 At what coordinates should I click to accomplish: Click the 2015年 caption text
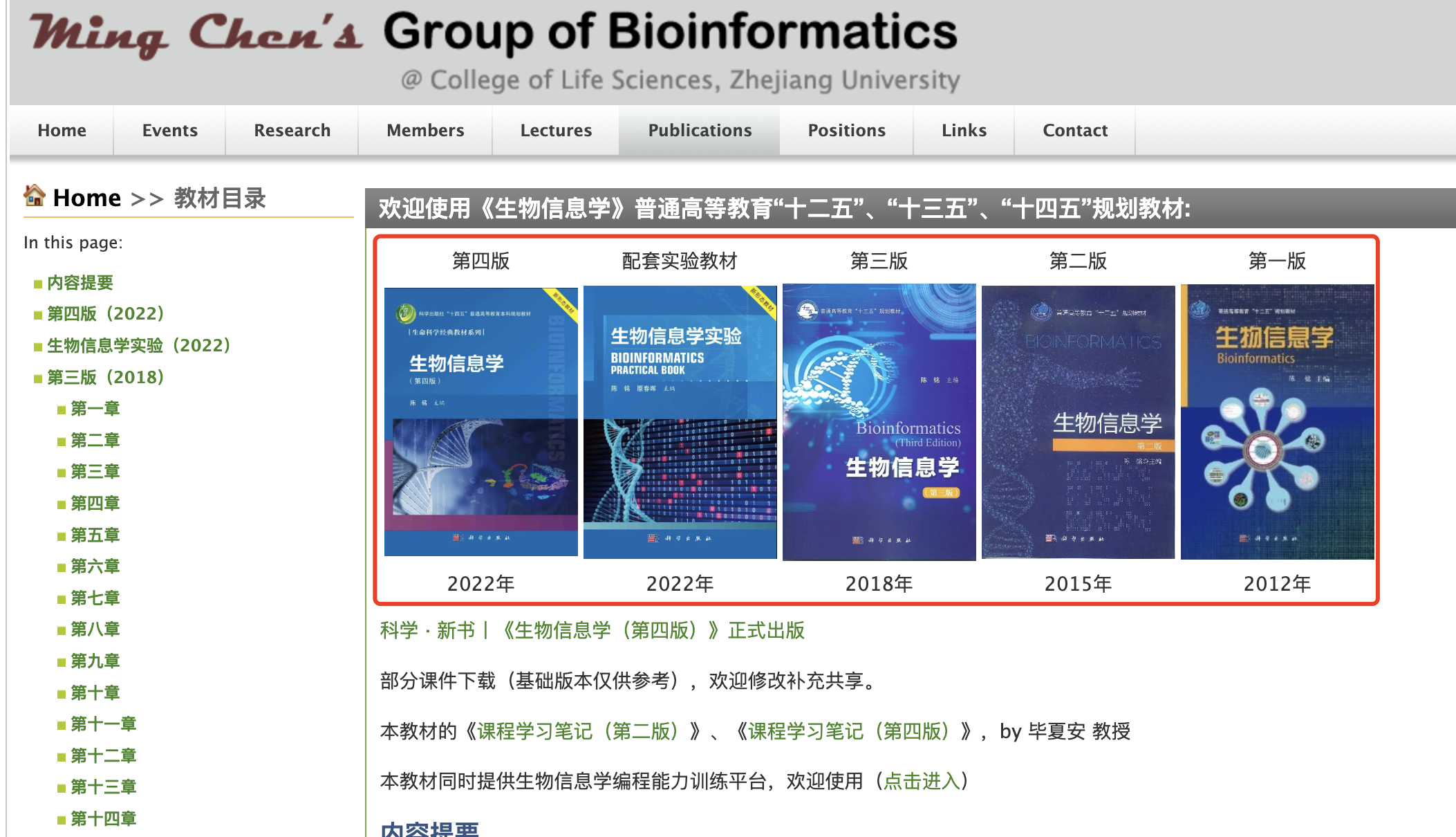[1079, 584]
